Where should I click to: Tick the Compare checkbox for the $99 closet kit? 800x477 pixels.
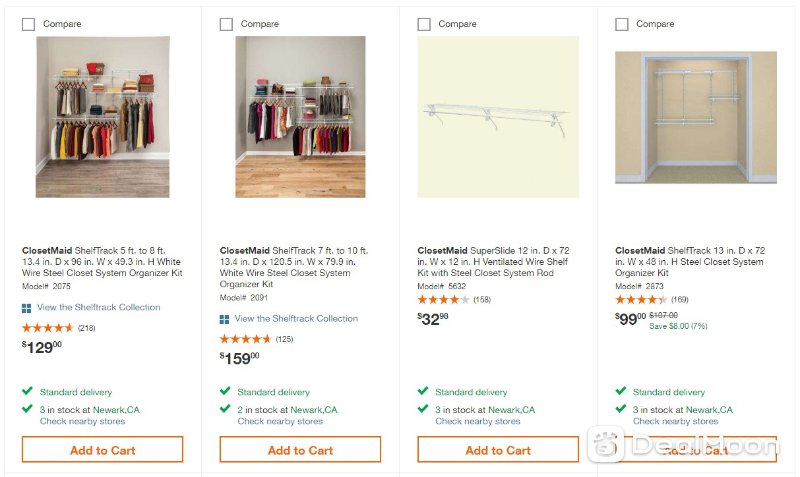coord(622,24)
